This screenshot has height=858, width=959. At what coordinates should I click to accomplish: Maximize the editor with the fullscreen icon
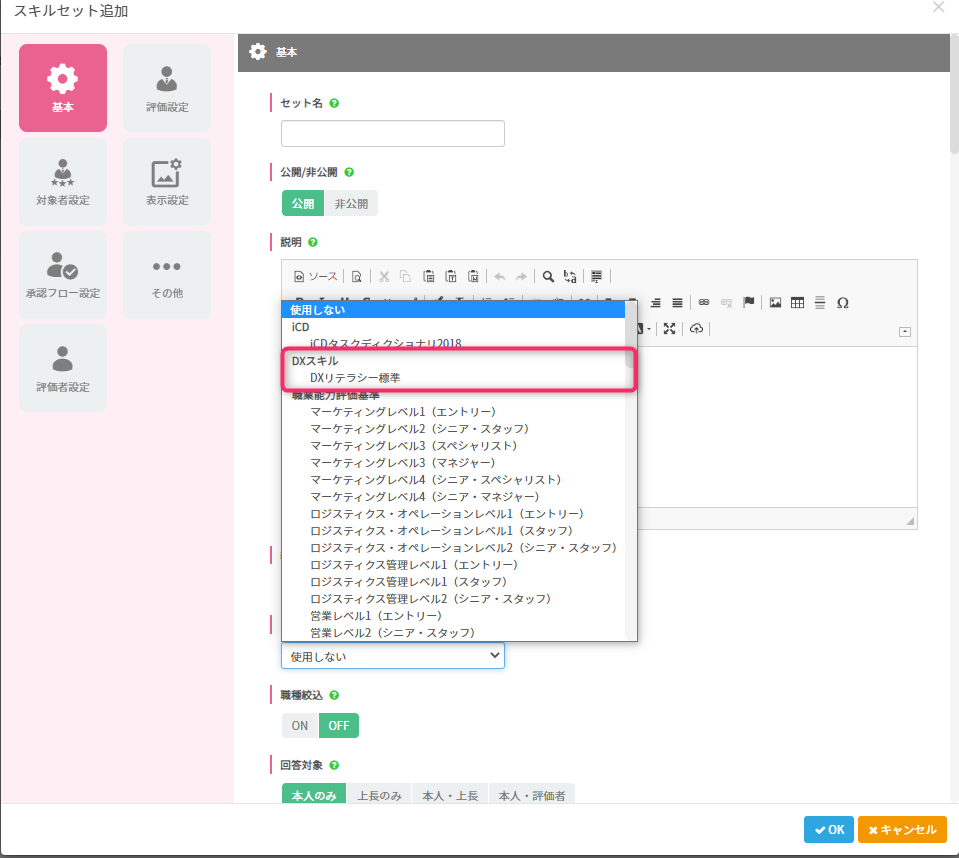[669, 329]
